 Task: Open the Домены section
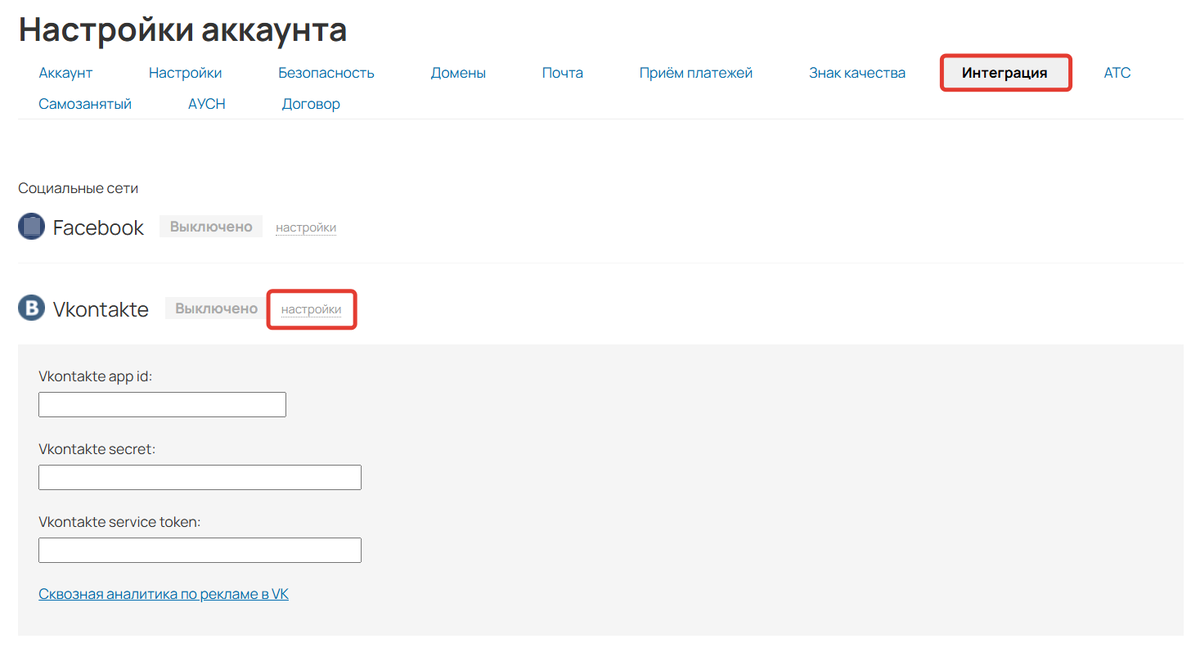click(x=458, y=72)
